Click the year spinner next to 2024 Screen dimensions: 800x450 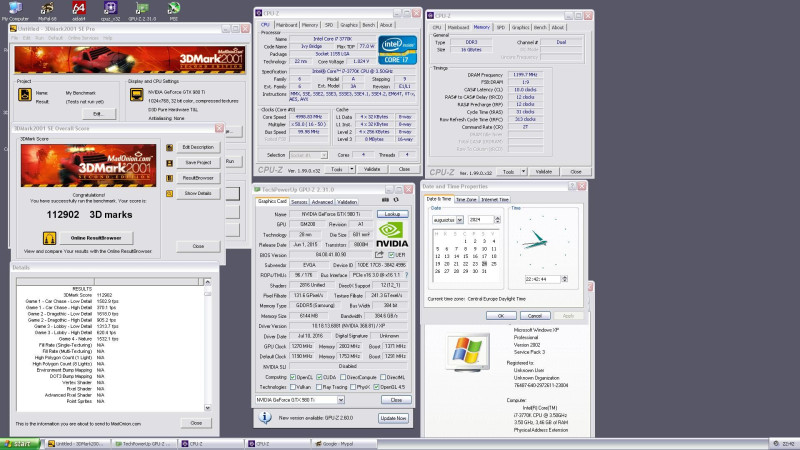[x=497, y=220]
